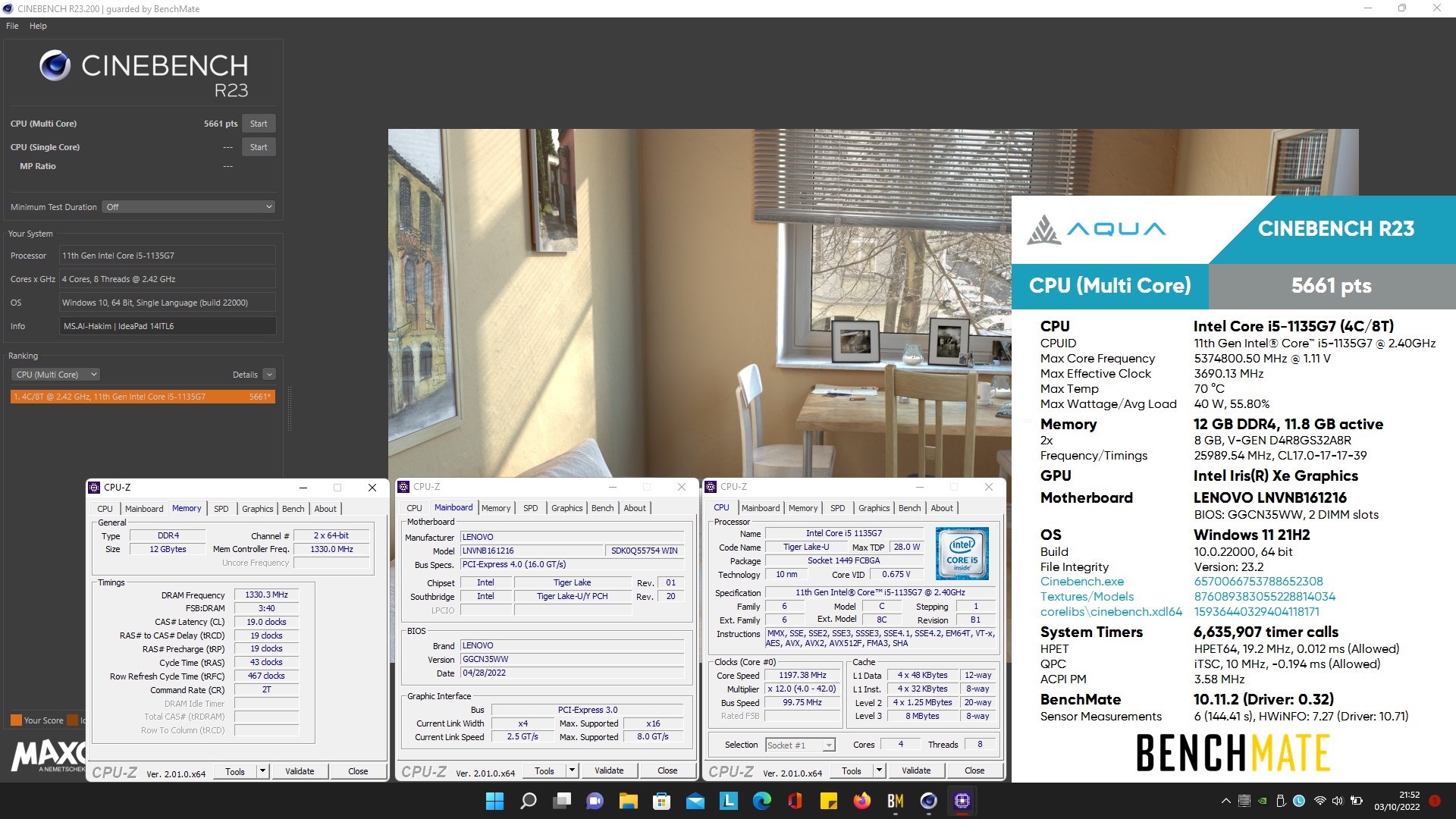Start the CPU (Multi Core) test
The image size is (1456, 819).
[259, 124]
